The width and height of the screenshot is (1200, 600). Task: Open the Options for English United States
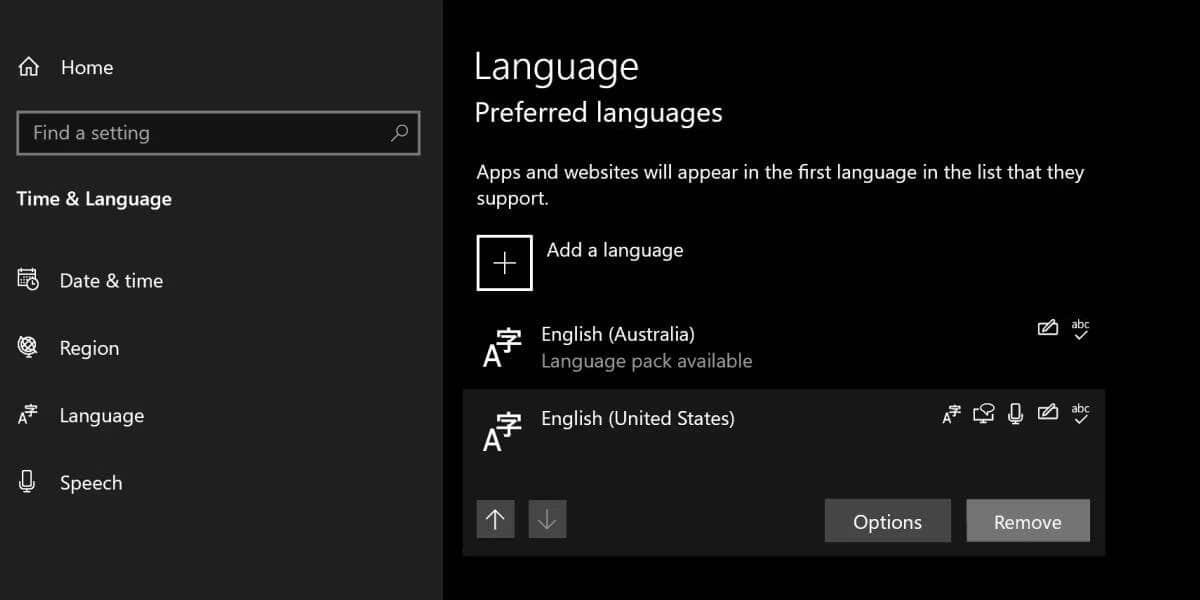[x=887, y=521]
